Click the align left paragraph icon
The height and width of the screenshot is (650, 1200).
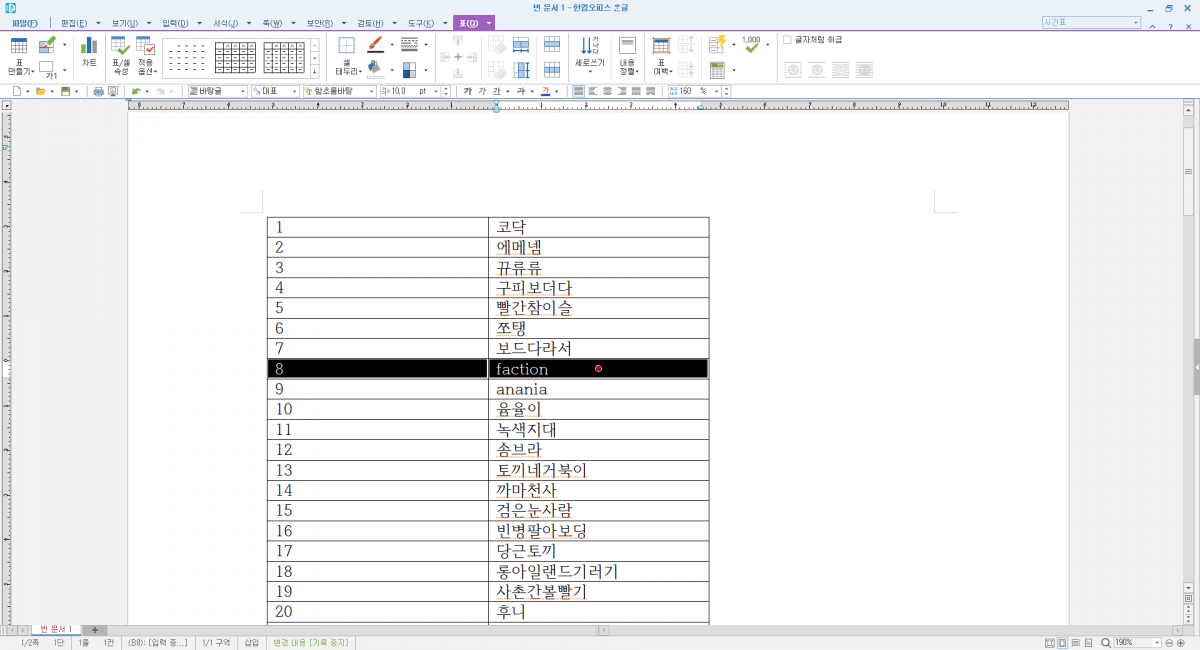[x=593, y=91]
